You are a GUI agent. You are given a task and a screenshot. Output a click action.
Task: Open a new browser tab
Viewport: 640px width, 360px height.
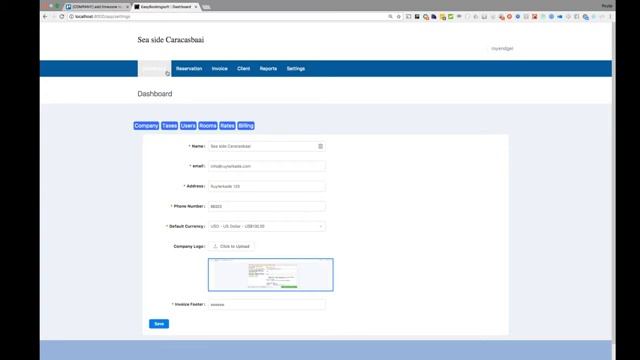click(x=206, y=7)
